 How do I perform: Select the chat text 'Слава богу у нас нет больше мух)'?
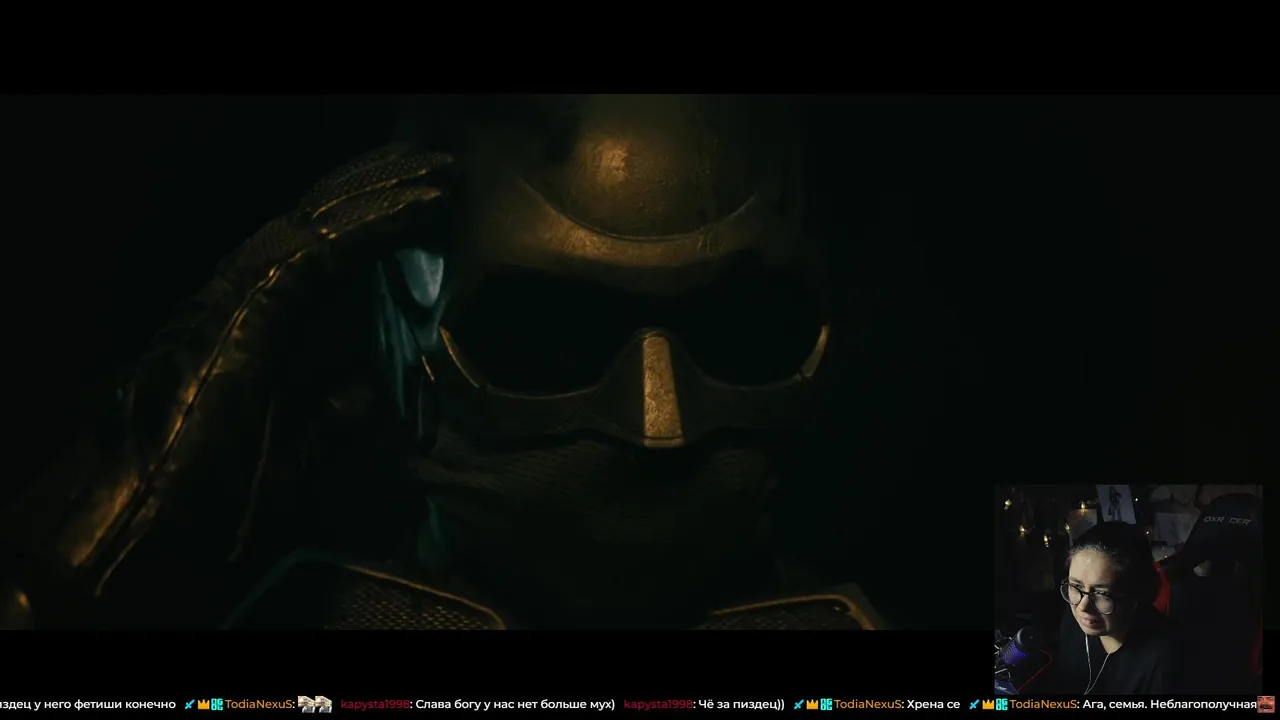[515, 704]
